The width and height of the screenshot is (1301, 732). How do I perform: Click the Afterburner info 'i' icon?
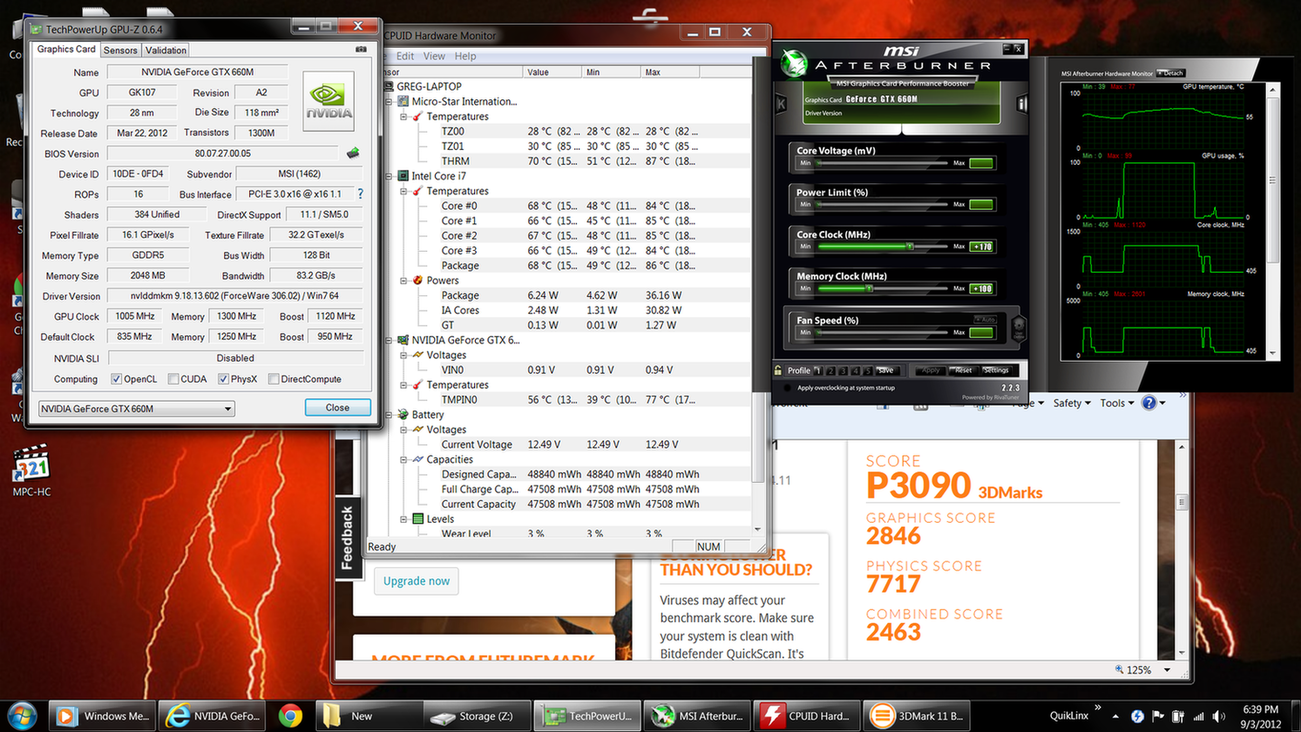pos(1021,103)
